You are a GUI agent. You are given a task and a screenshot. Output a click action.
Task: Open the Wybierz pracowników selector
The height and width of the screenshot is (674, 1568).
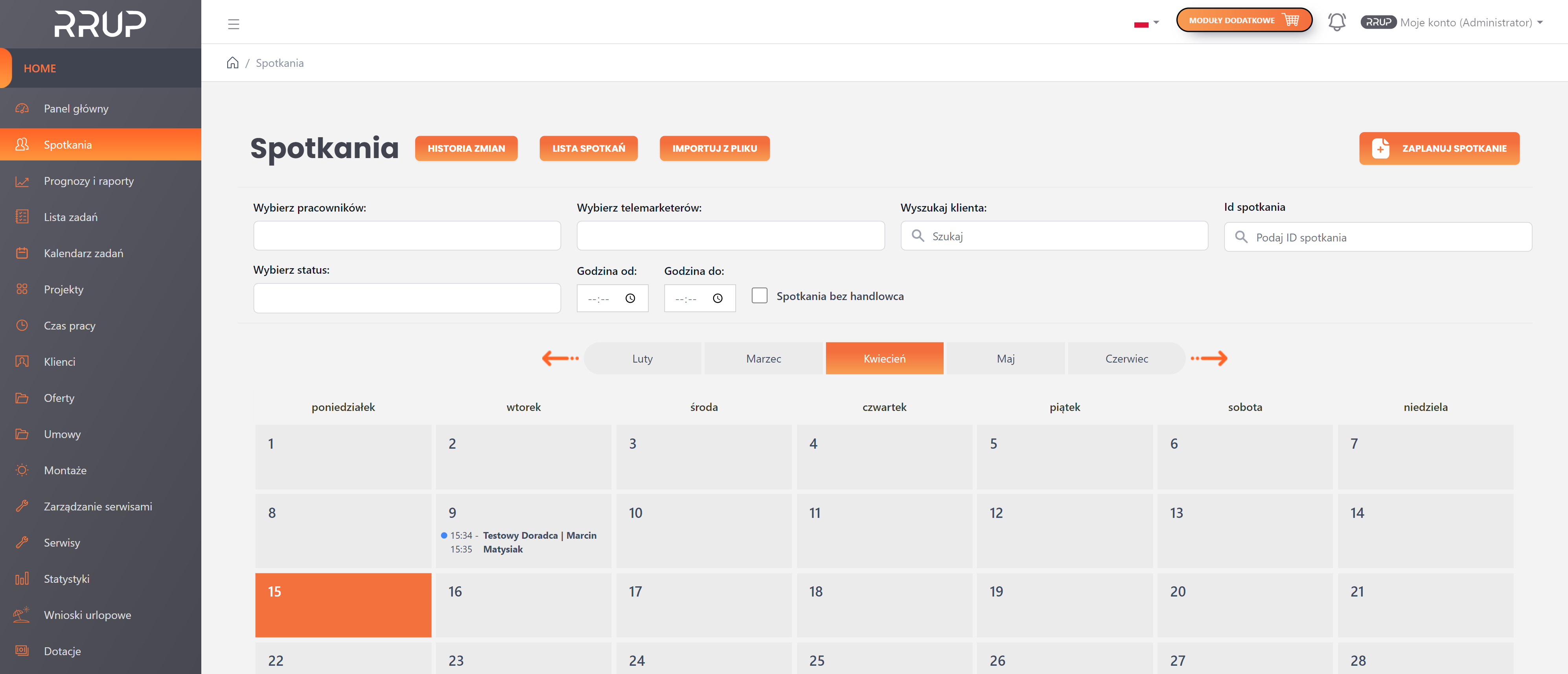[x=407, y=236]
